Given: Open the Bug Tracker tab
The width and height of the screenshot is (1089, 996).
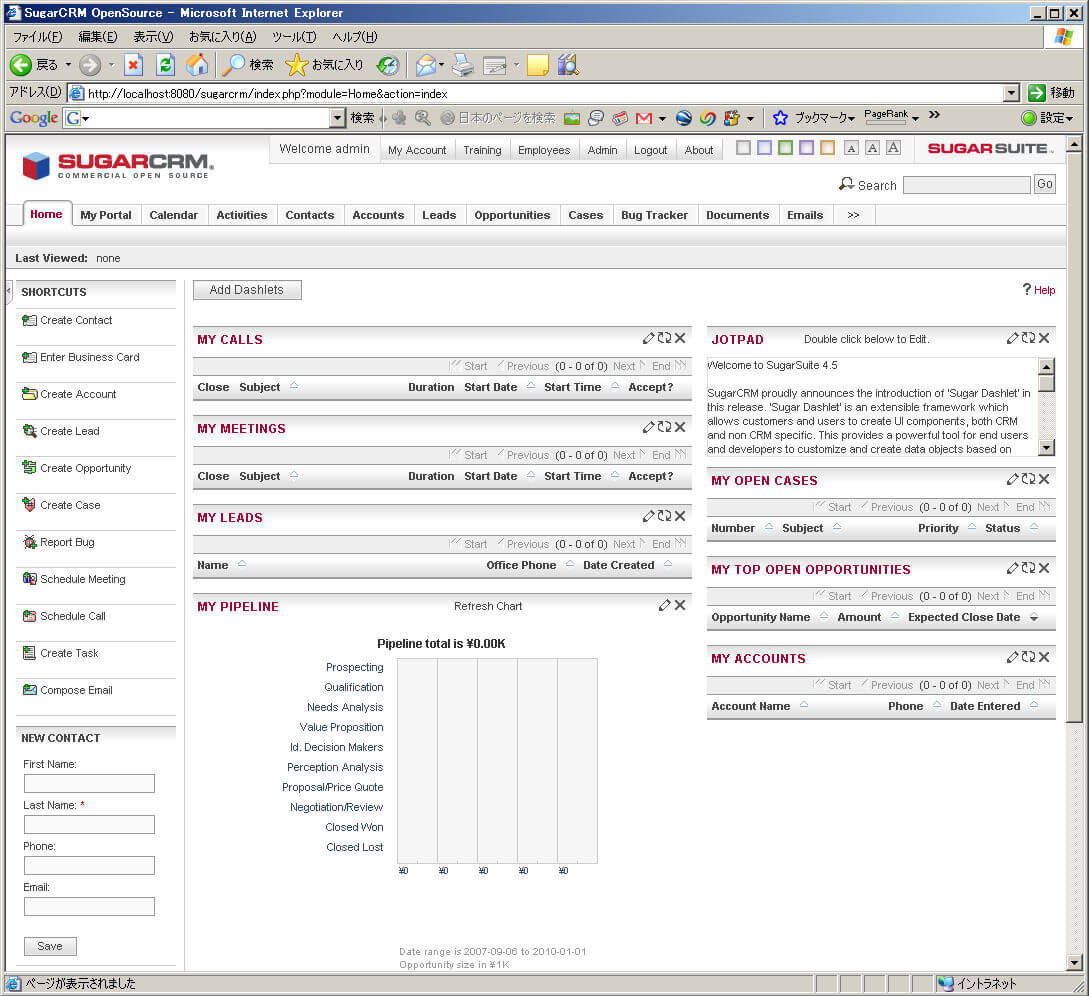Looking at the screenshot, I should coord(654,215).
